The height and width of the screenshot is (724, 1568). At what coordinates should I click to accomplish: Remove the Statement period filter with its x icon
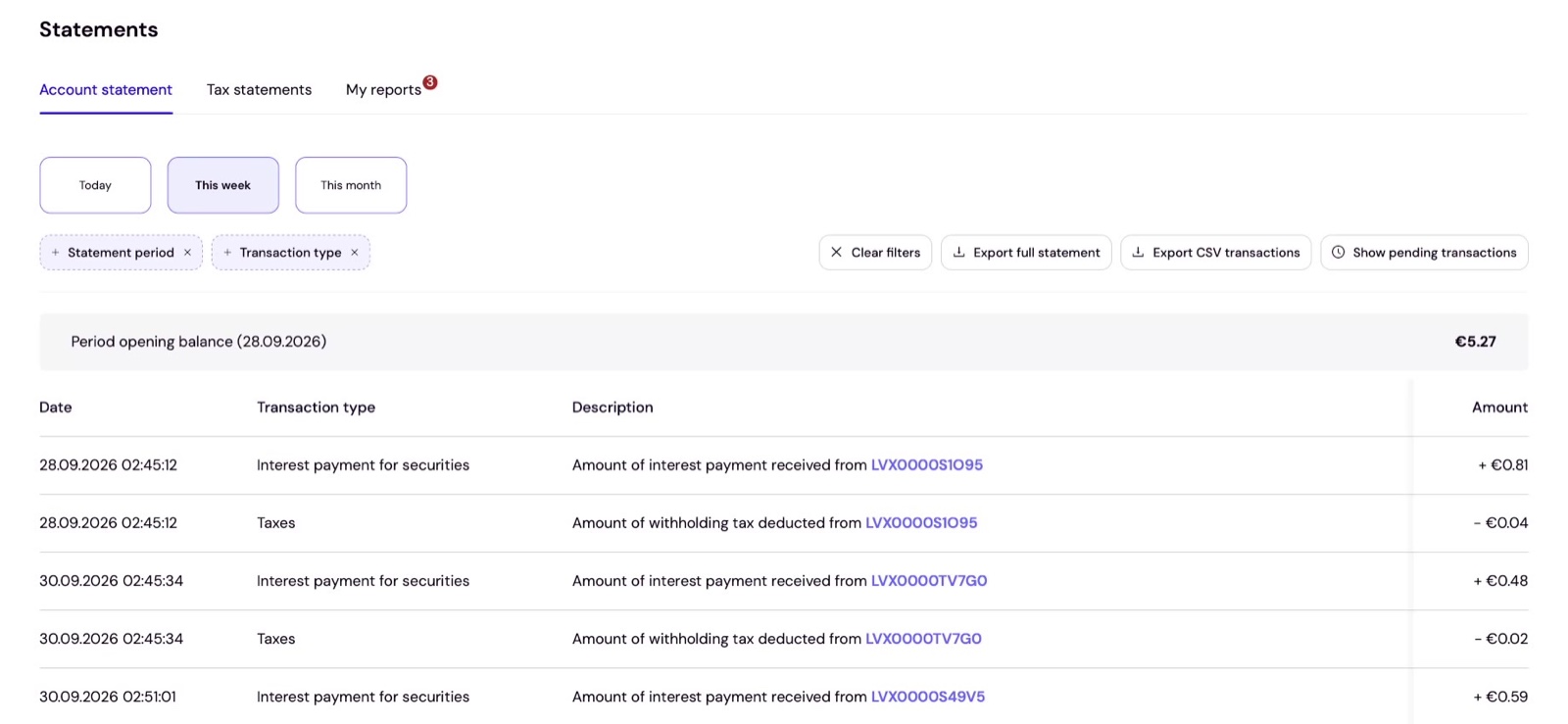click(x=187, y=253)
